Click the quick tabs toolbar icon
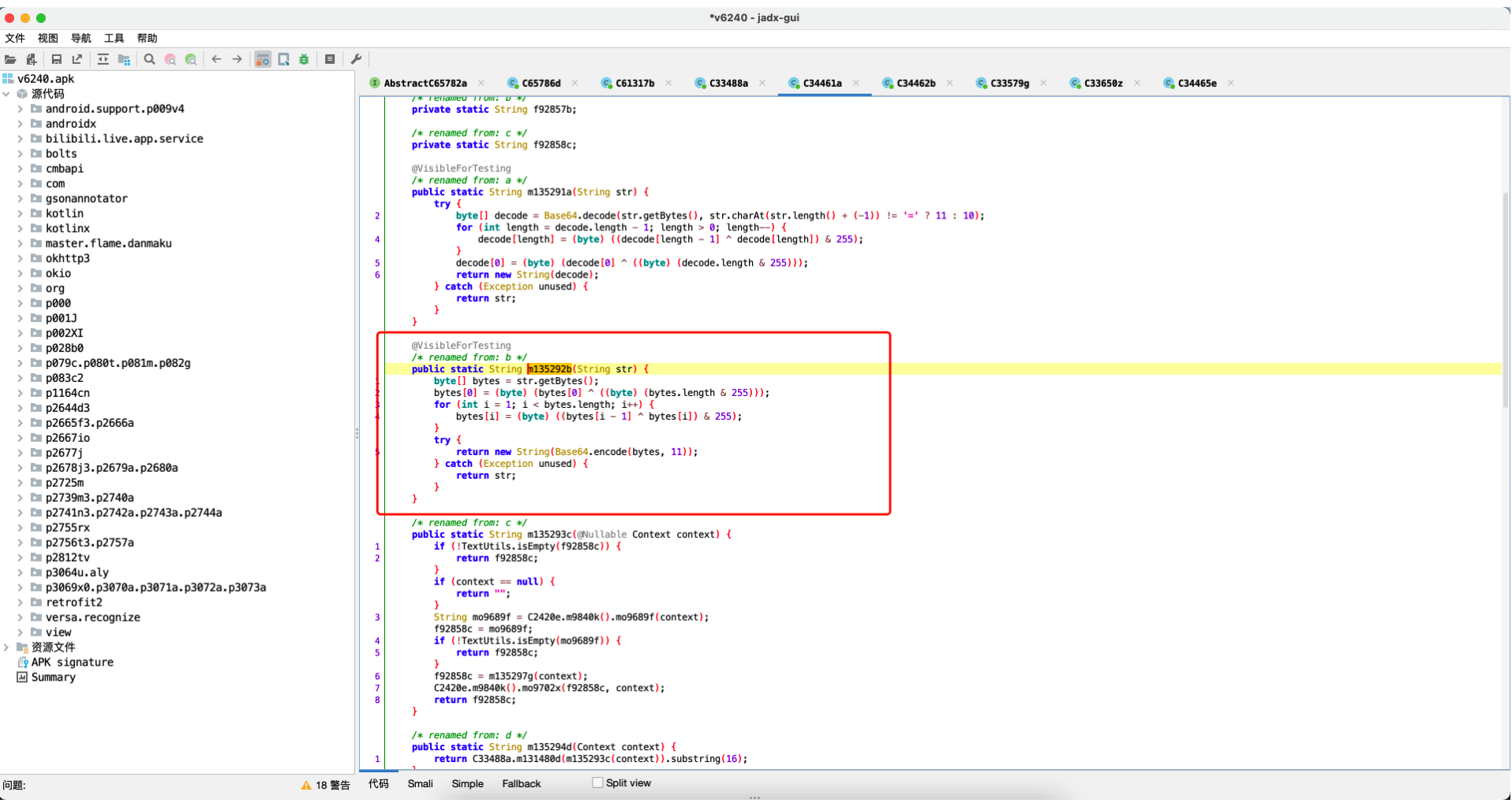This screenshot has height=803, width=1512. point(284,59)
